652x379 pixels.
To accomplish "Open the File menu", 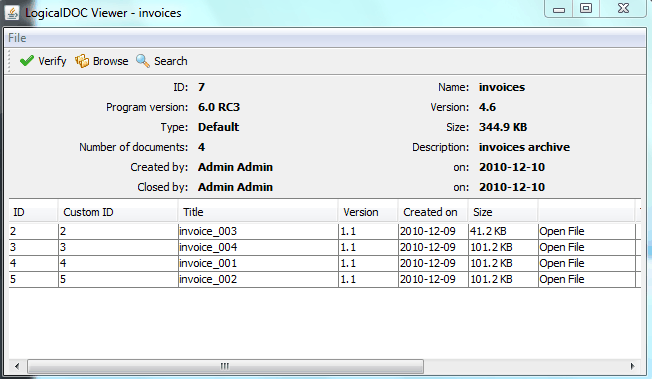I will pyautogui.click(x=17, y=38).
